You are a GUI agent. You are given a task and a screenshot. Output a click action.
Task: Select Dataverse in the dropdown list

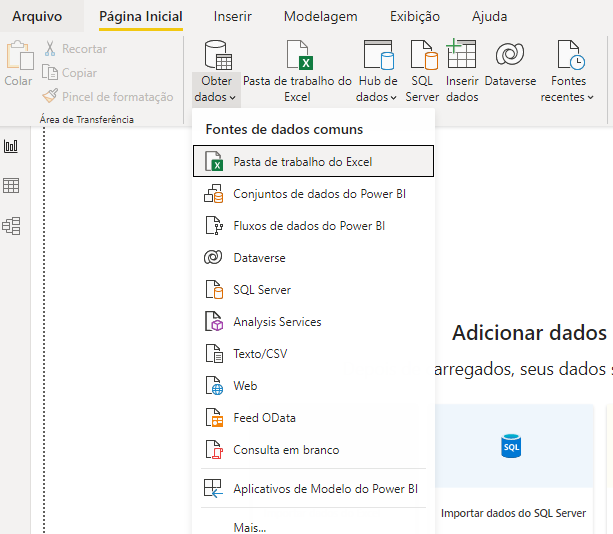pyautogui.click(x=313, y=258)
